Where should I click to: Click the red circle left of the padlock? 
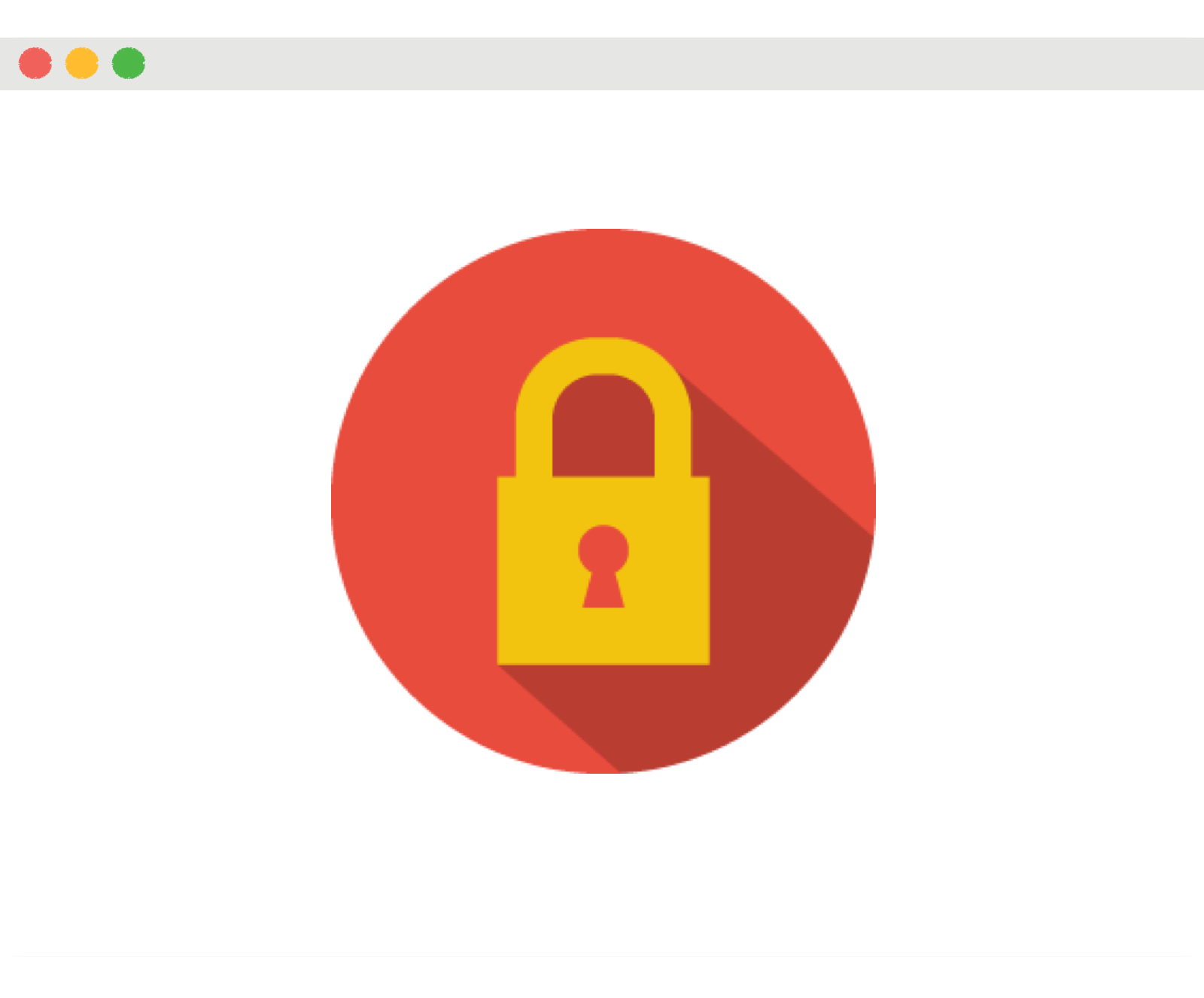point(414,501)
